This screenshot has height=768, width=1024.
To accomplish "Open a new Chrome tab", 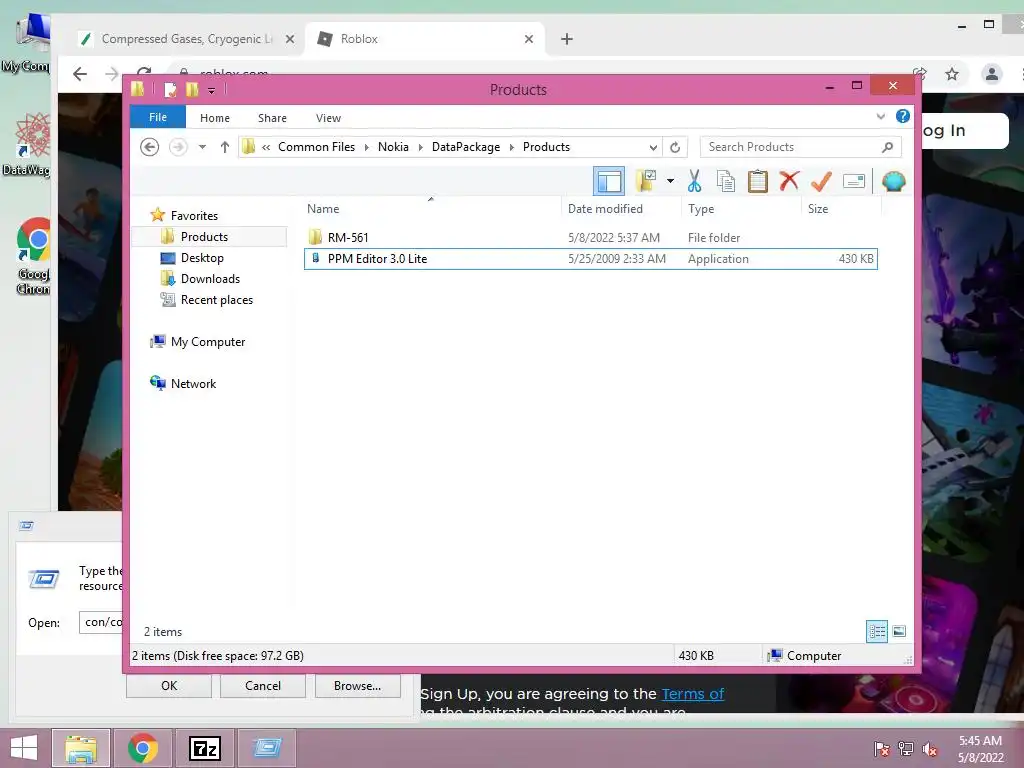I will [566, 39].
